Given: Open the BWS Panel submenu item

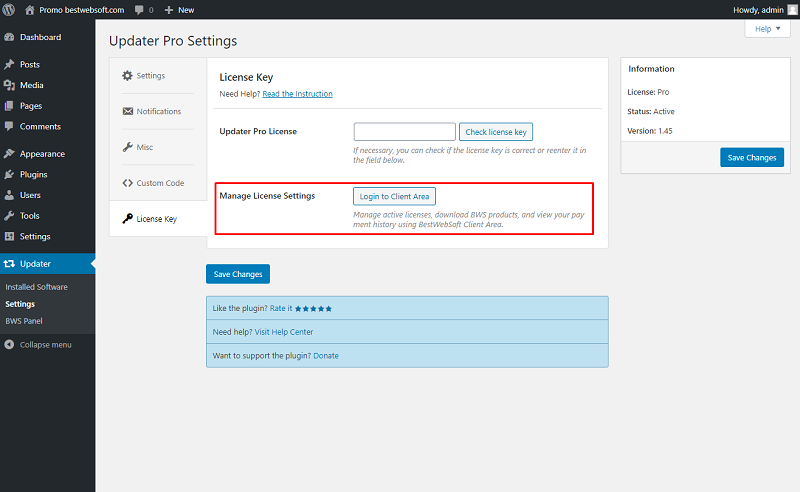Looking at the screenshot, I should (x=23, y=321).
